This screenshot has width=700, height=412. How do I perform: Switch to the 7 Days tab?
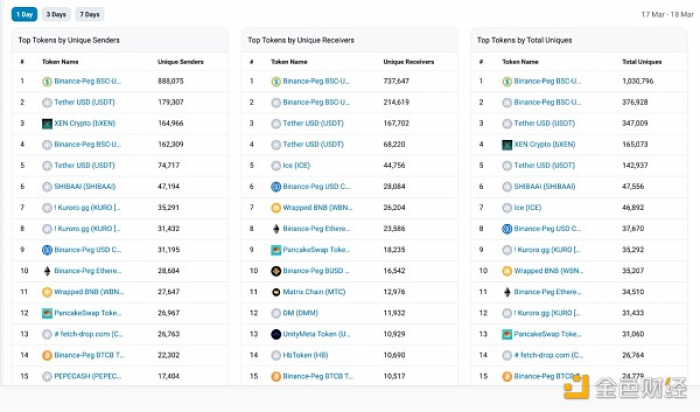coord(89,14)
